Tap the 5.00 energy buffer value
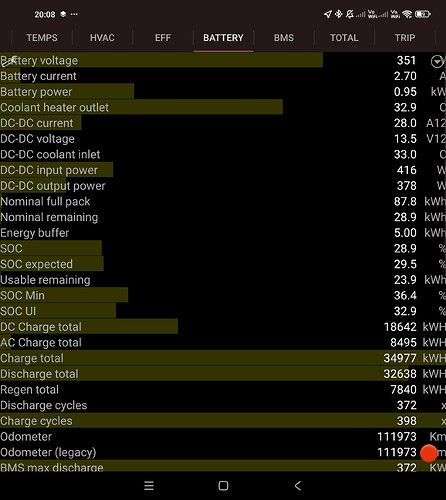 (x=405, y=233)
